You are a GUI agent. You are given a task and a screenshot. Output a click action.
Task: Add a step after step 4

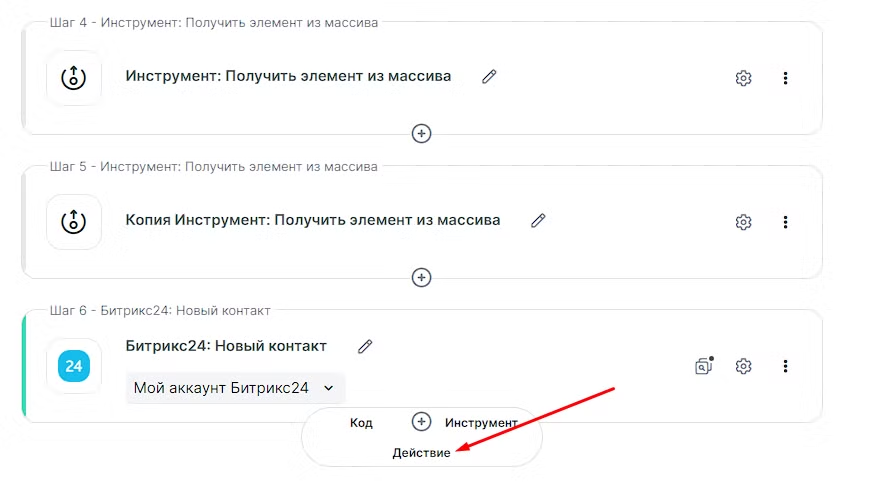[422, 133]
